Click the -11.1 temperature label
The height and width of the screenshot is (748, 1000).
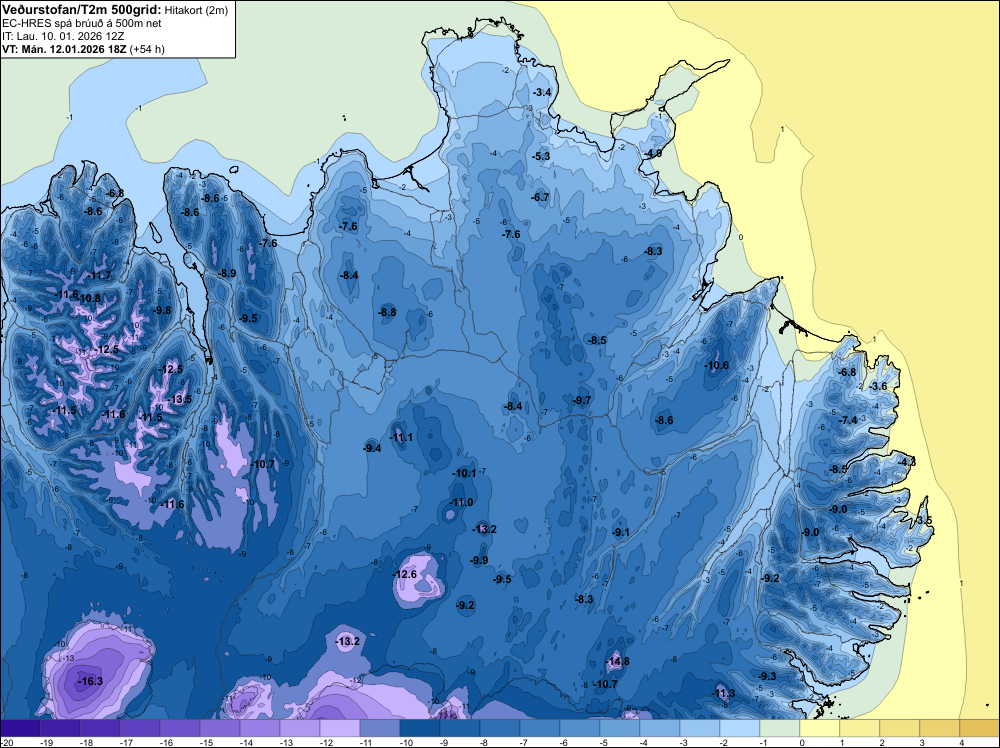[x=401, y=437]
